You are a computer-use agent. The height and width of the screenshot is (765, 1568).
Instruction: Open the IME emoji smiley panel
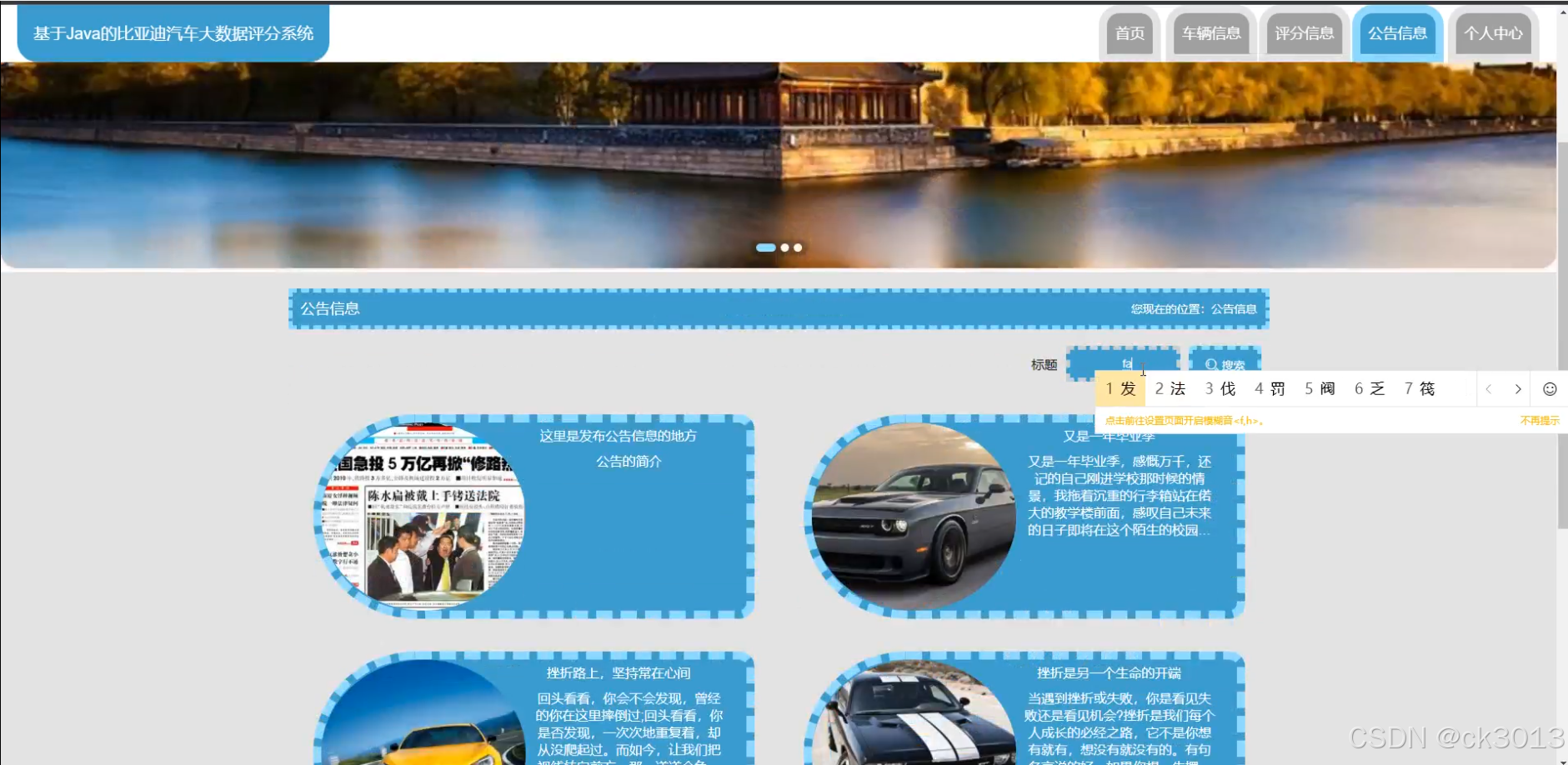pos(1550,389)
